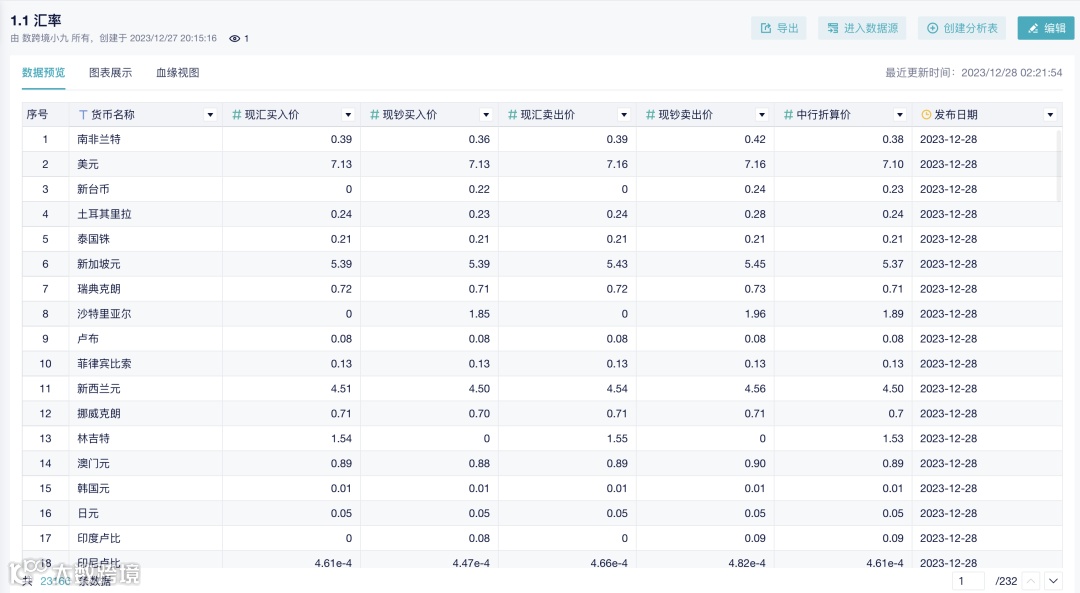This screenshot has width=1080, height=593.
Task: Click the view count eye icon
Action: coord(233,38)
